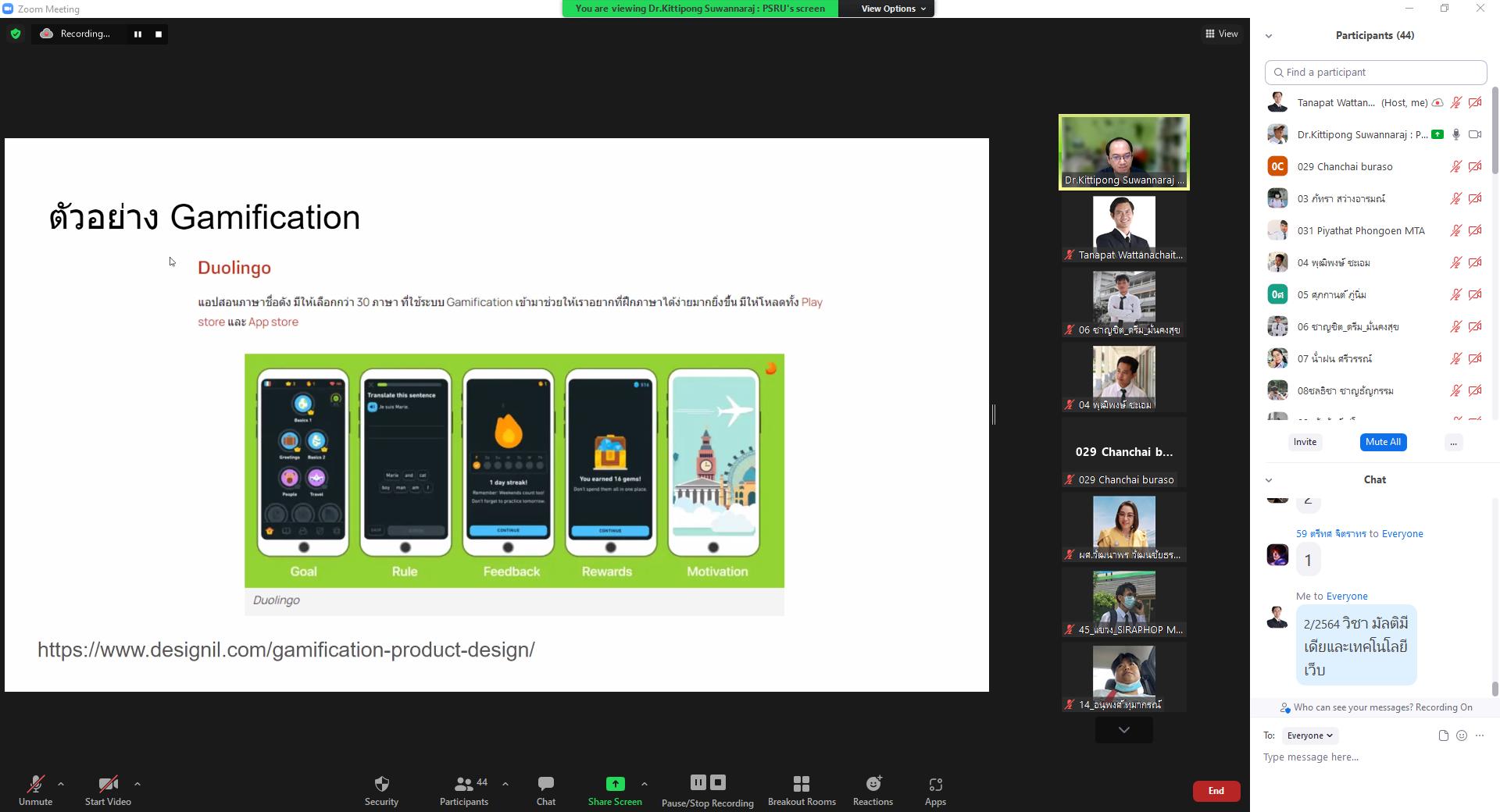
Task: Click the recording indicator next to Tanapat host
Action: [x=1437, y=103]
